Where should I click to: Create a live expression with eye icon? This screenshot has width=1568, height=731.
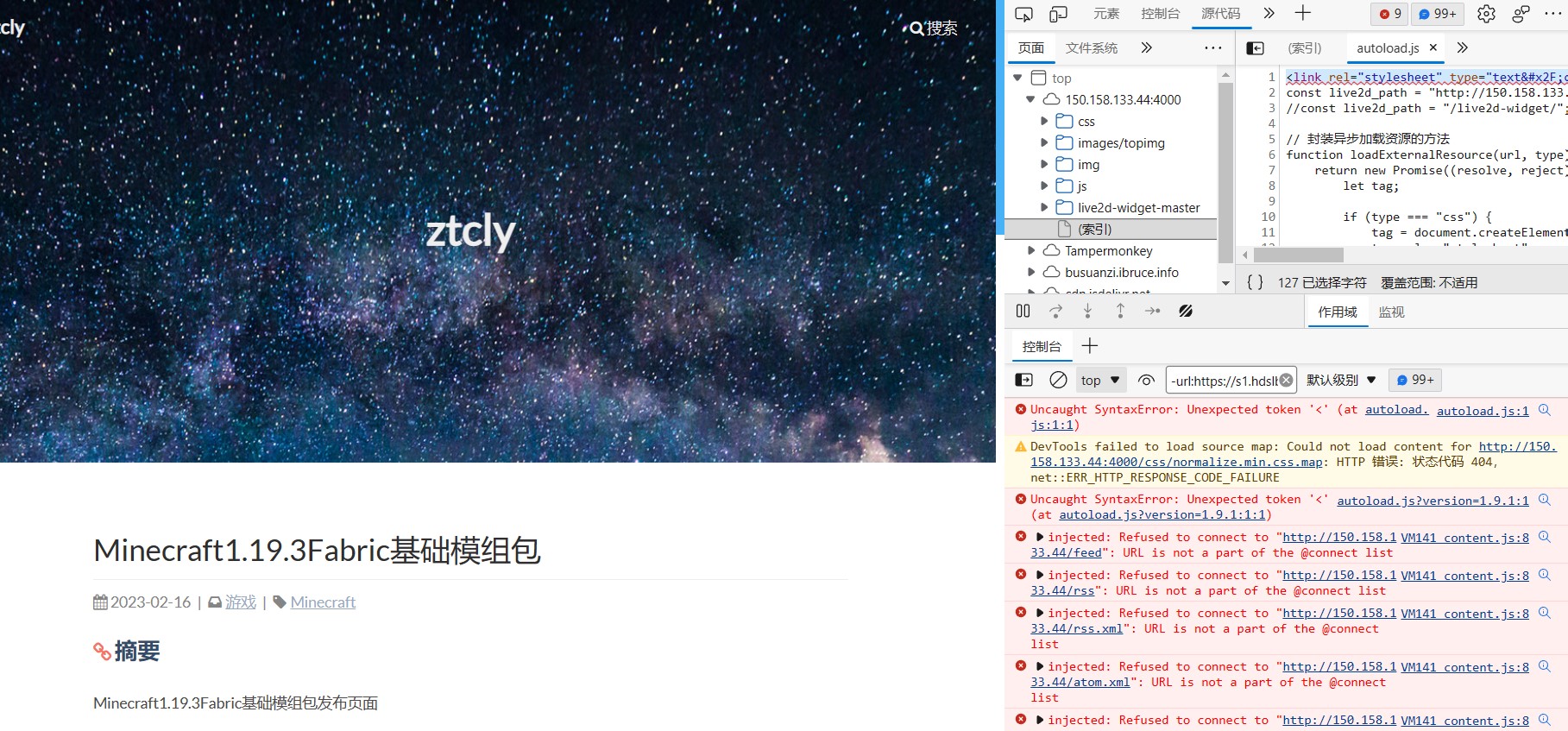pyautogui.click(x=1146, y=381)
